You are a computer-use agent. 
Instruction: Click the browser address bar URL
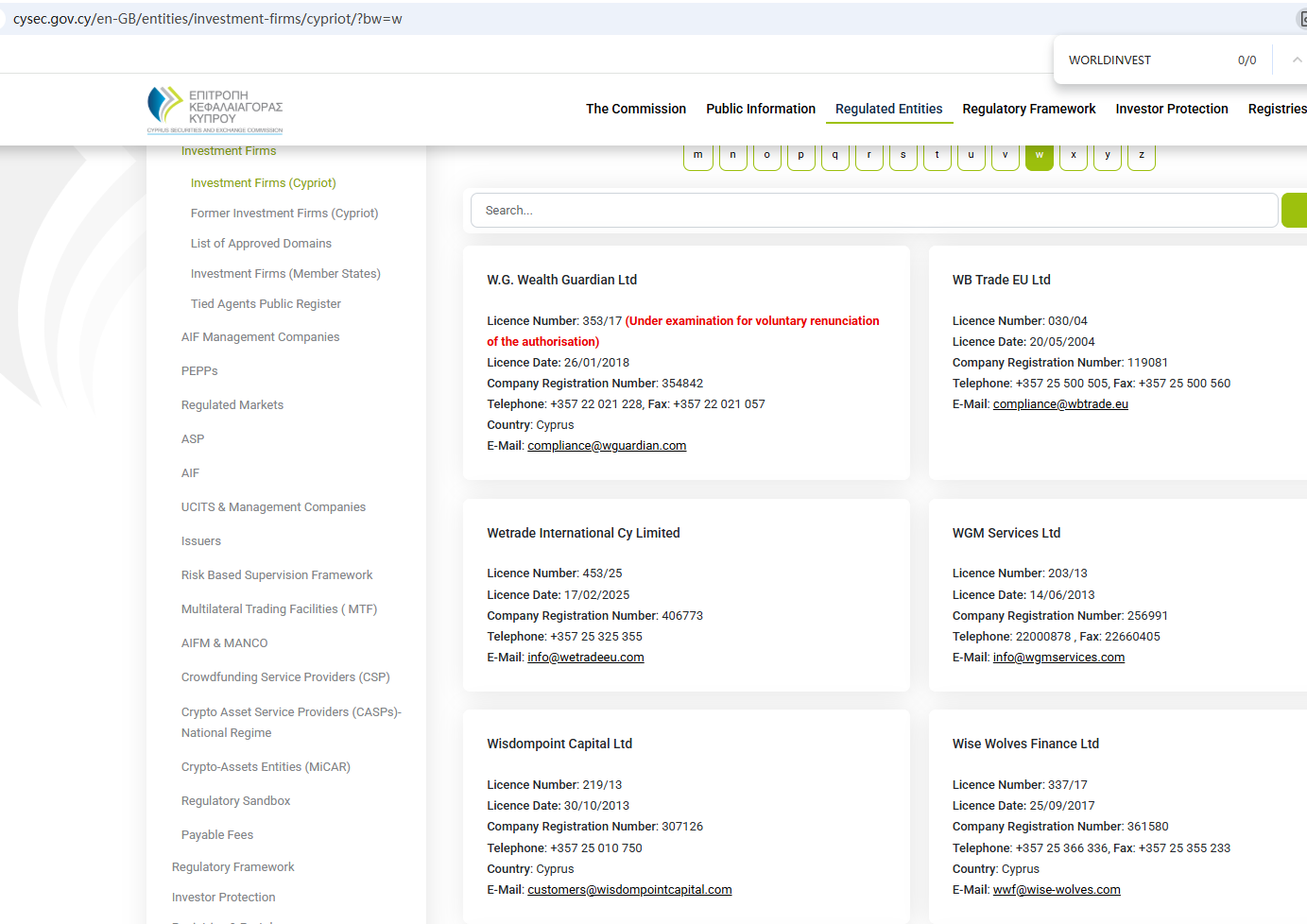point(208,19)
